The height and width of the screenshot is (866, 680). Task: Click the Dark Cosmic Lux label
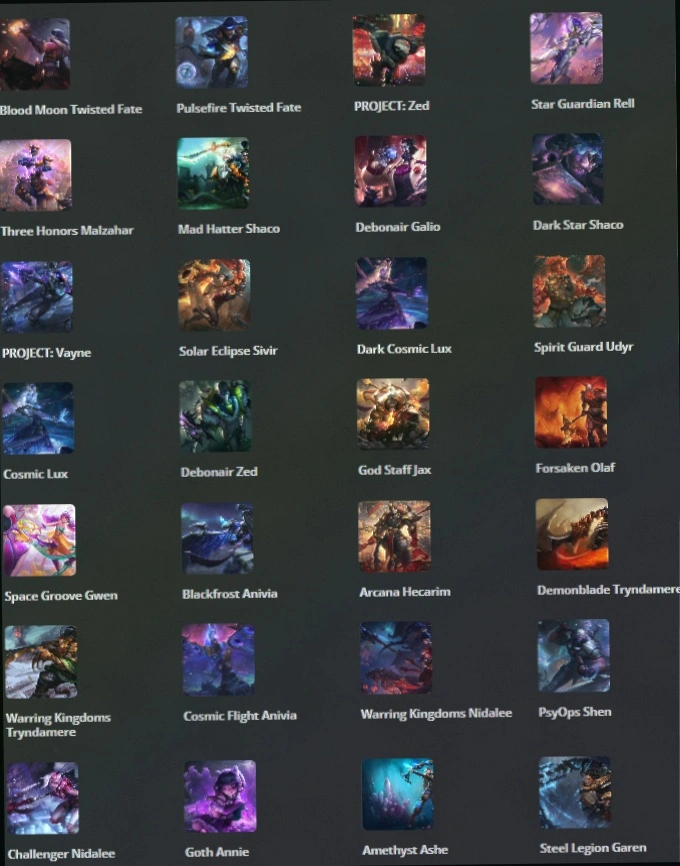pos(404,349)
